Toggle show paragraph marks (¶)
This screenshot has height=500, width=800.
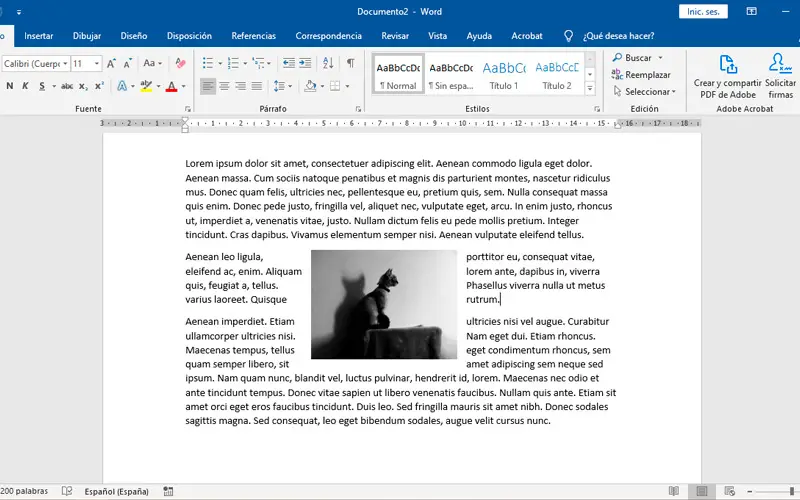point(350,63)
